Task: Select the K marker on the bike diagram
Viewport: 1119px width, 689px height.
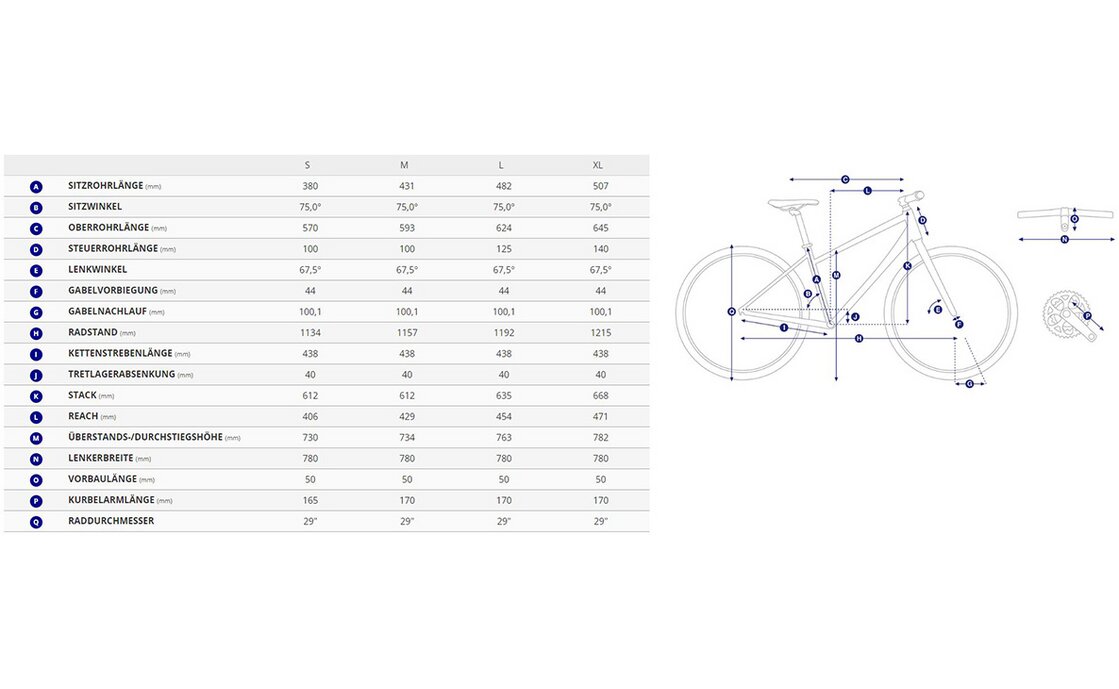Action: click(x=907, y=266)
